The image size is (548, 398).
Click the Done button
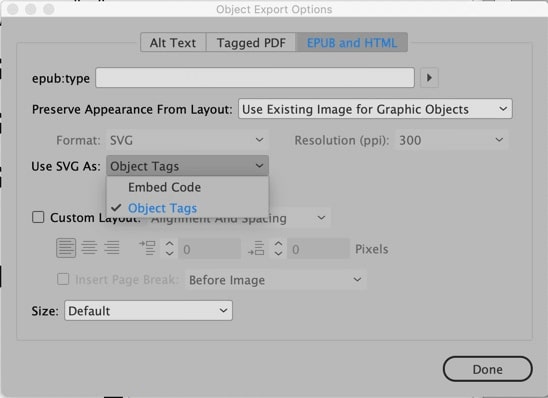tap(488, 369)
